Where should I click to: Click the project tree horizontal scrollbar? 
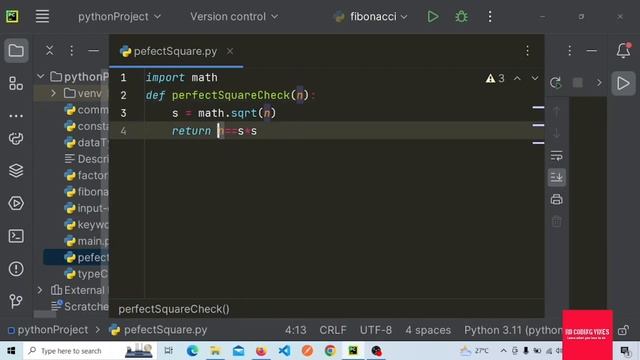click(x=45, y=314)
